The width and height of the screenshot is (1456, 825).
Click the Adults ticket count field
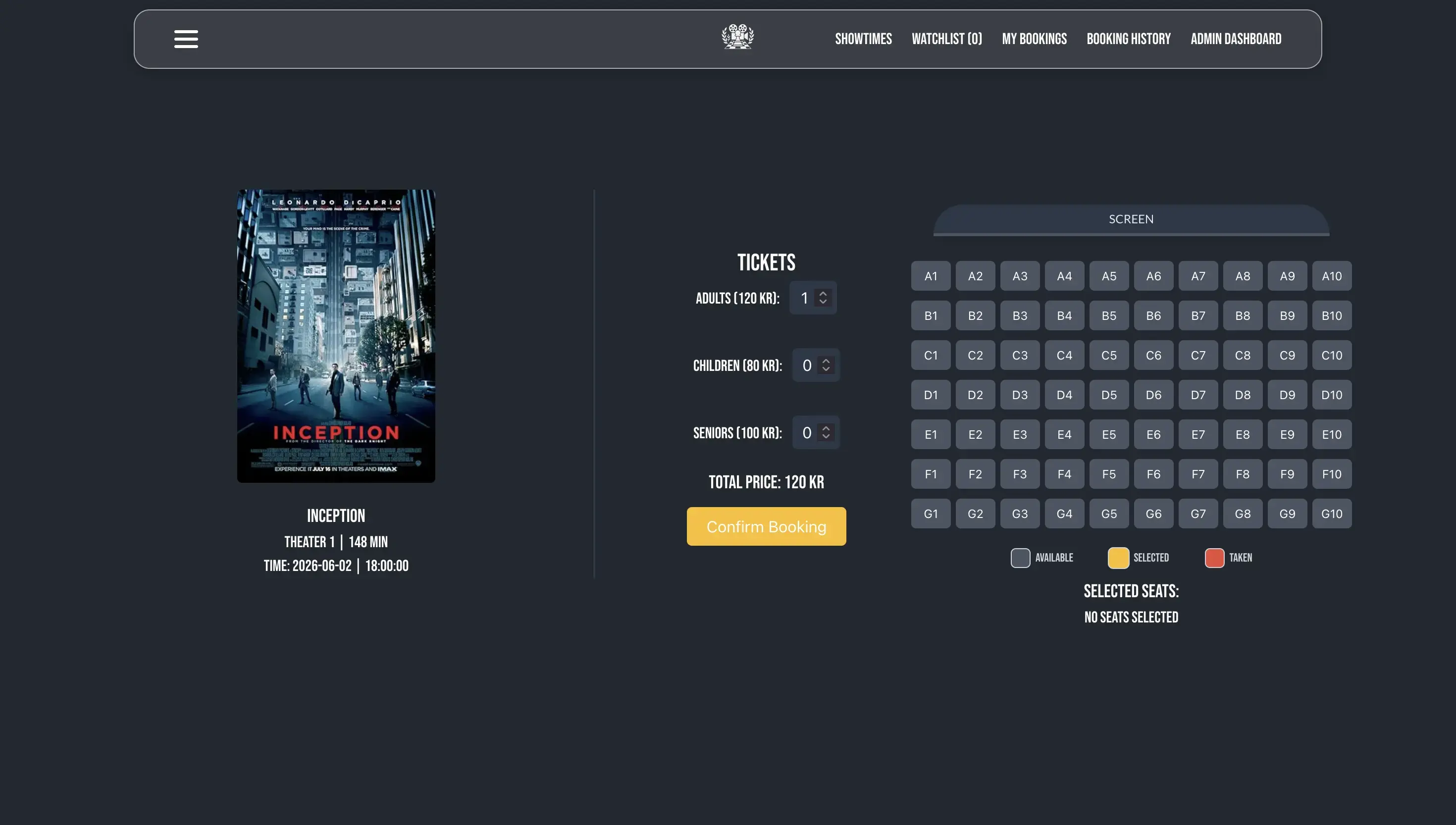point(812,298)
